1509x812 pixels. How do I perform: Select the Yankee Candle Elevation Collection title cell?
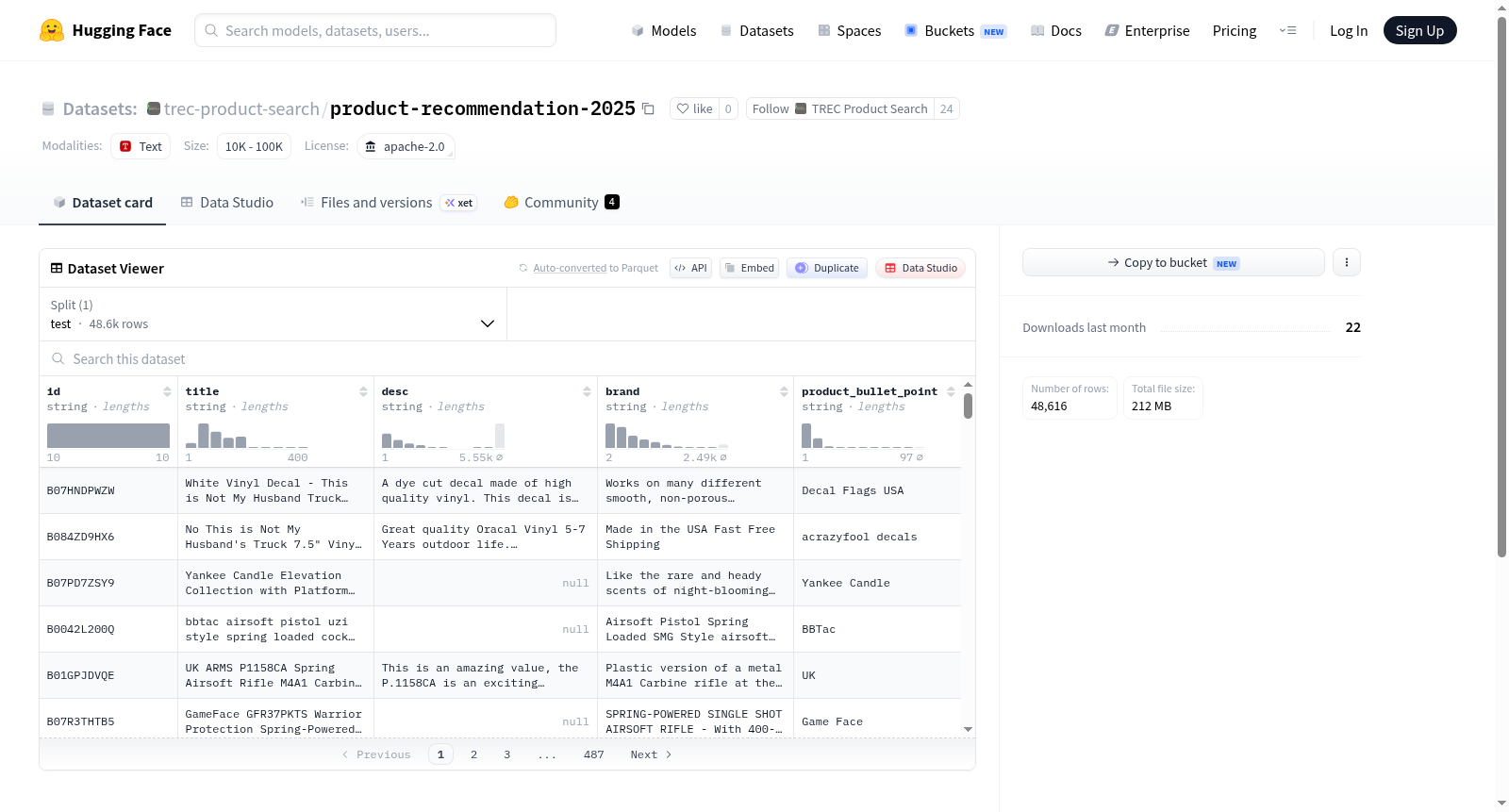[x=275, y=583]
